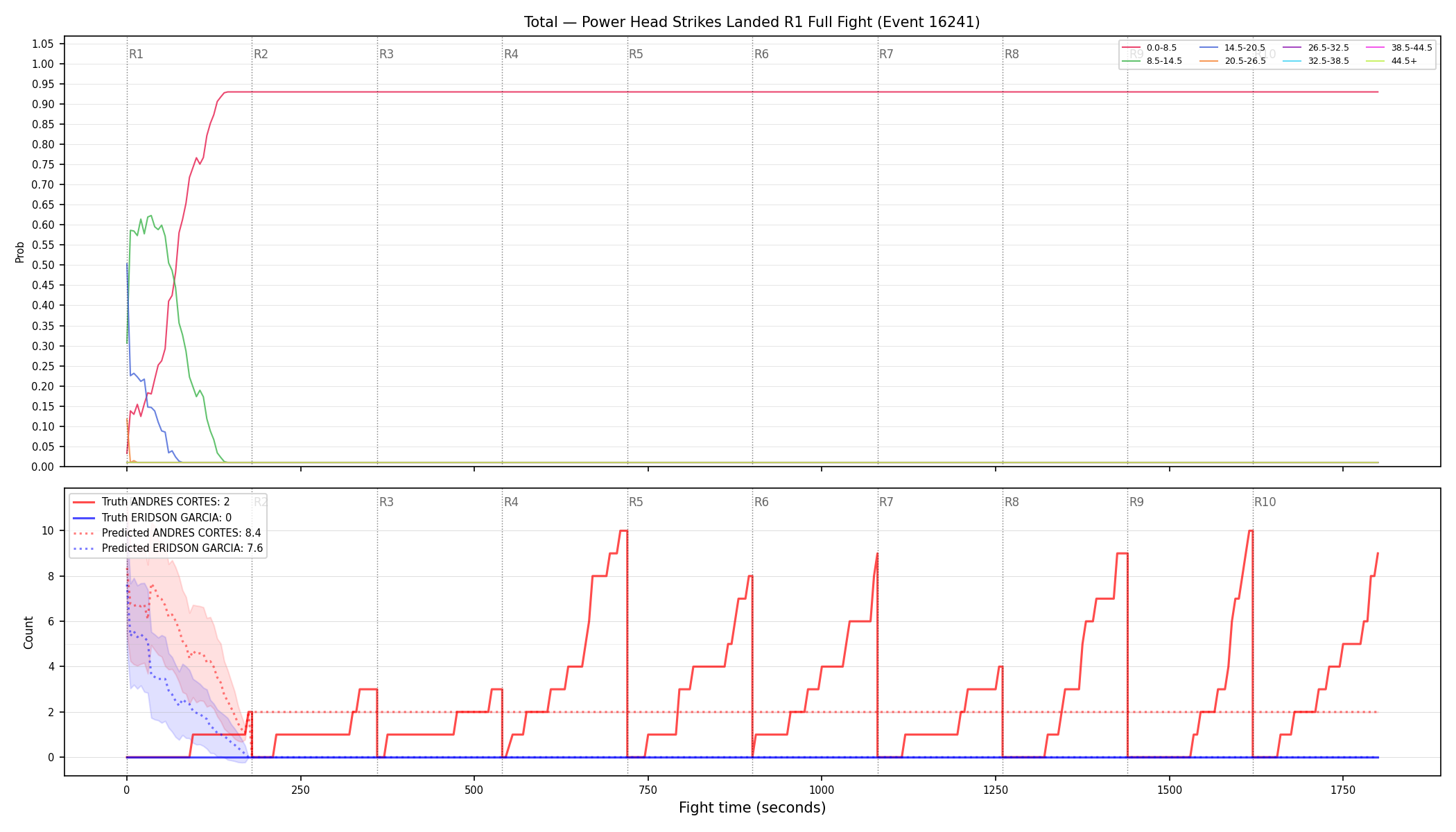This screenshot has height=832, width=1456.
Task: Click the 0.50 tick on Prob axis
Action: pyautogui.click(x=42, y=265)
